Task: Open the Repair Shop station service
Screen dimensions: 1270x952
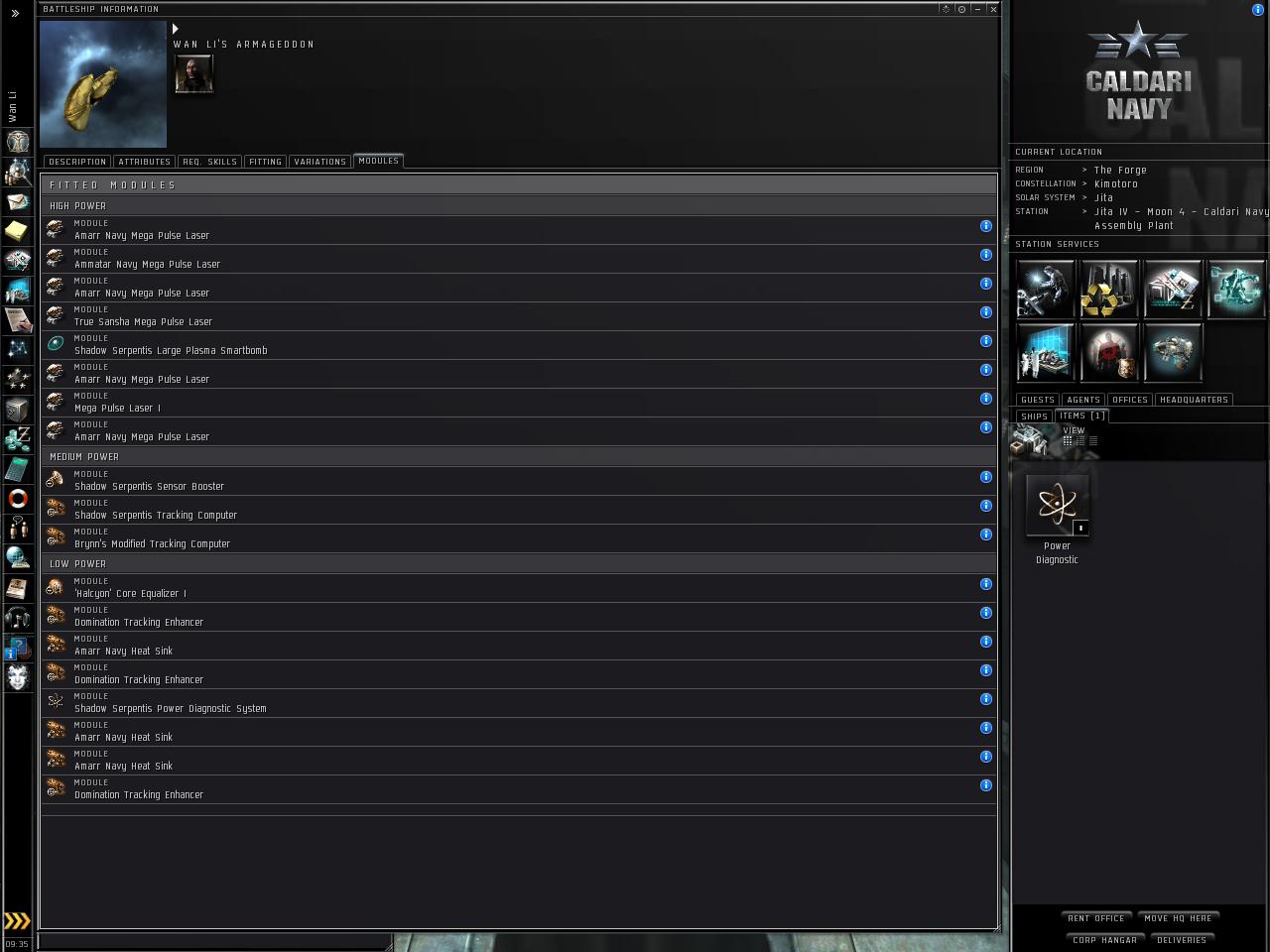Action: pos(1046,289)
